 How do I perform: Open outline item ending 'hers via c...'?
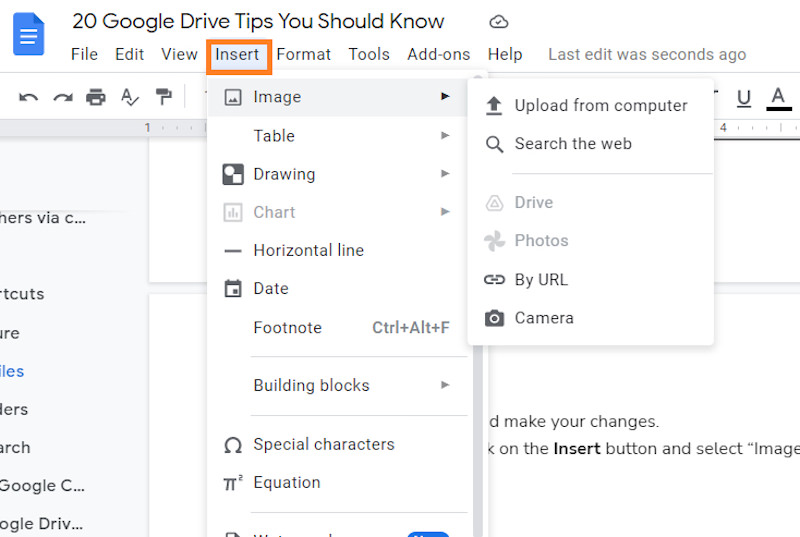coord(43,218)
